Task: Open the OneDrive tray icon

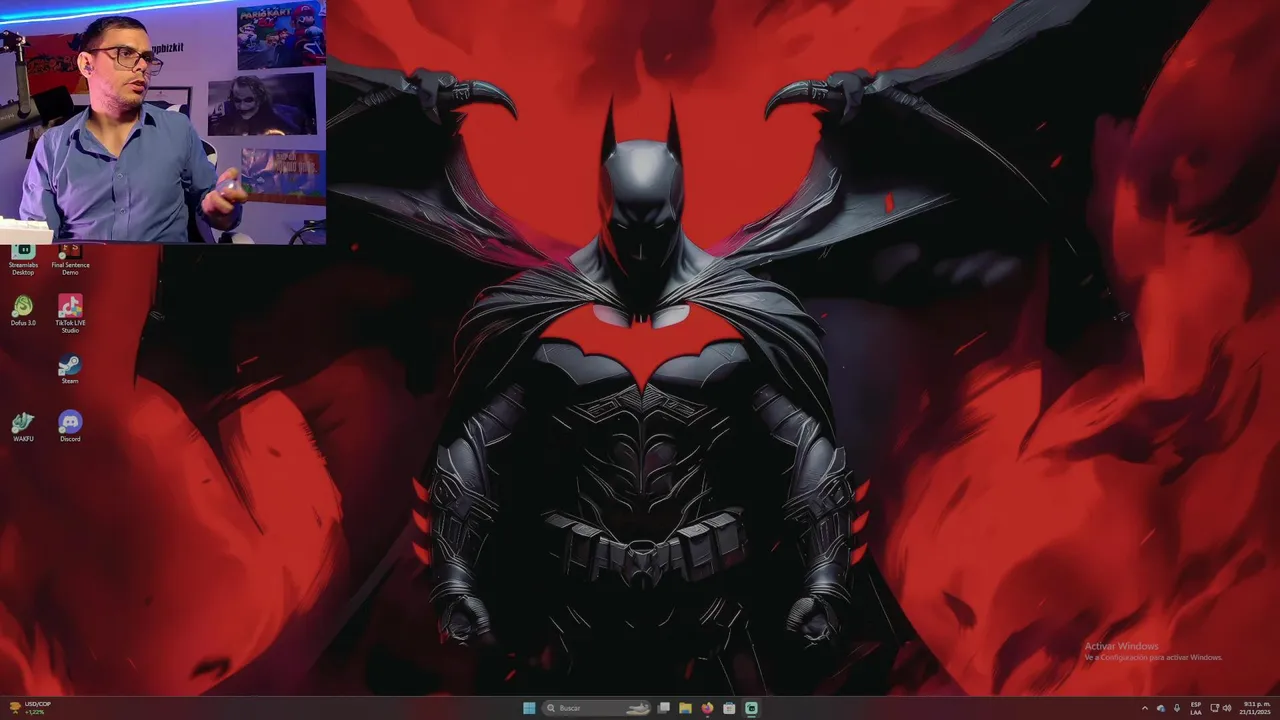Action: tap(1161, 708)
